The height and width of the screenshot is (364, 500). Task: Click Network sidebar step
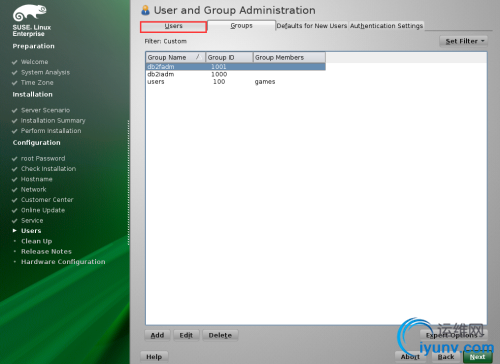pos(34,189)
